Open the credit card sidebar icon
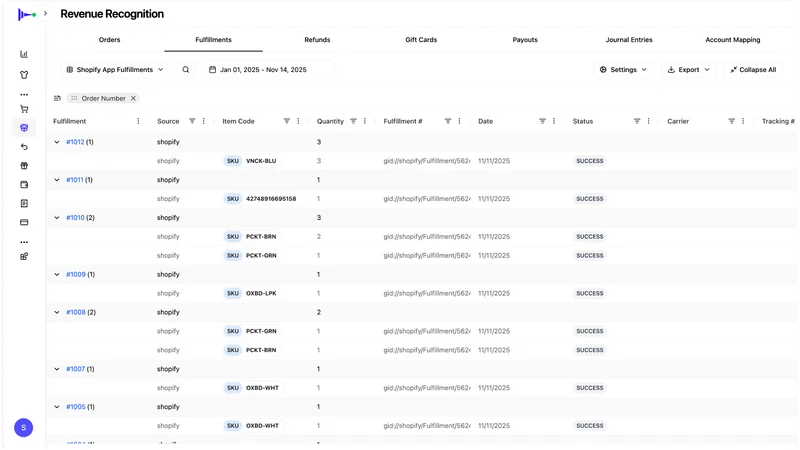 pyautogui.click(x=24, y=222)
